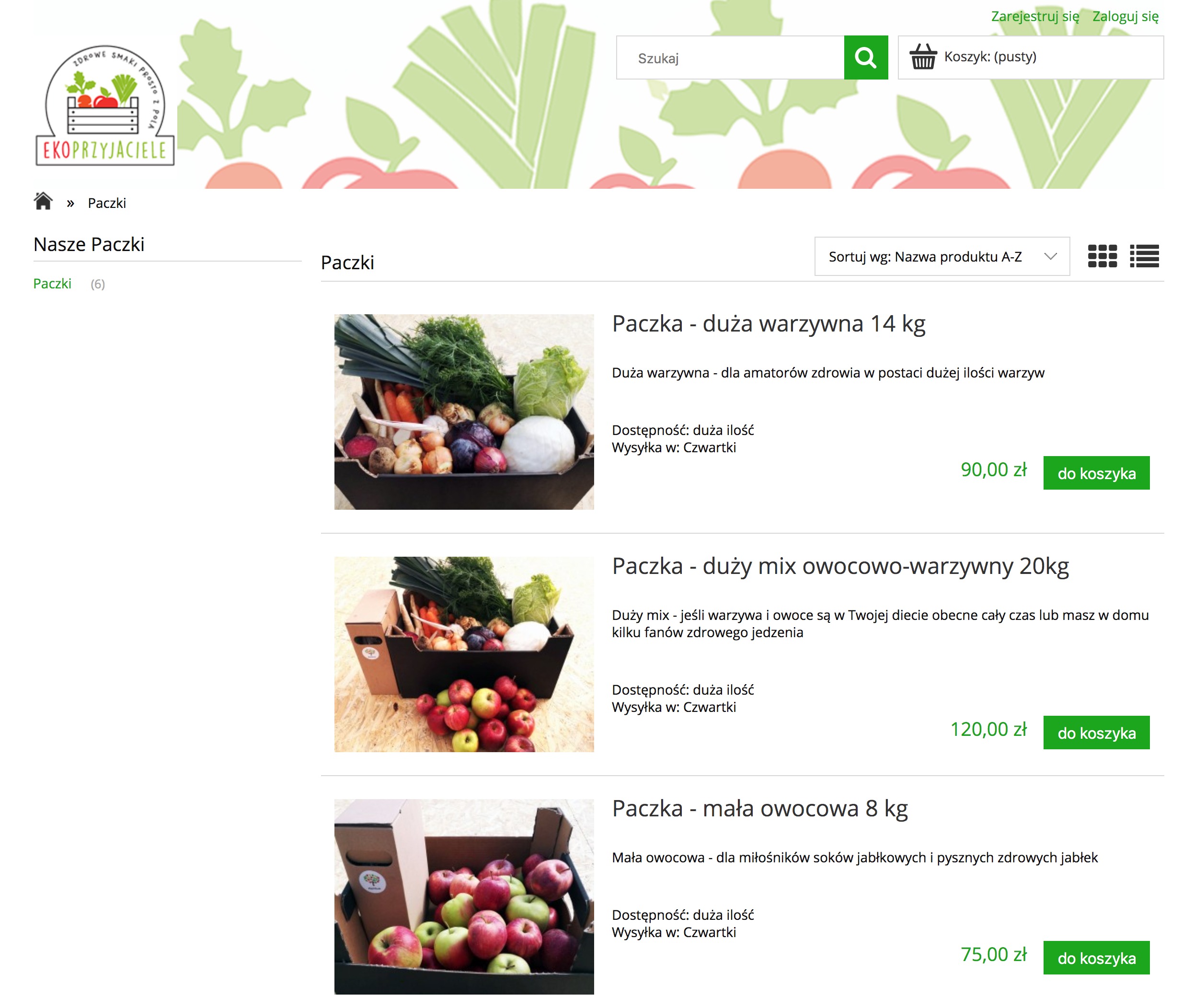This screenshot has width=1194, height=1008.
Task: Open the Zarejestruj się link
Action: 1034,17
